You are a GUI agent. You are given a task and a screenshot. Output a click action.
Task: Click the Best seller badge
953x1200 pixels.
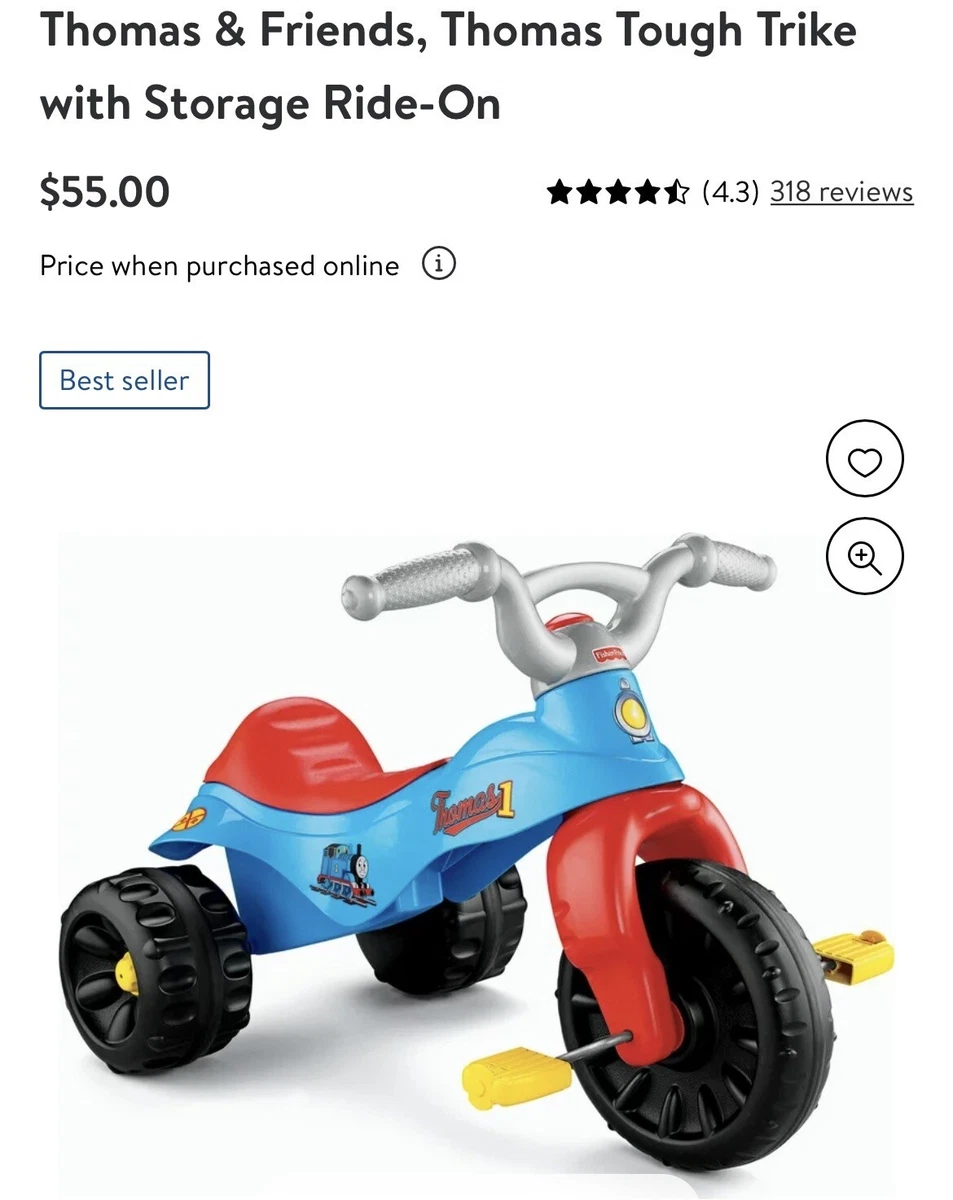point(124,380)
